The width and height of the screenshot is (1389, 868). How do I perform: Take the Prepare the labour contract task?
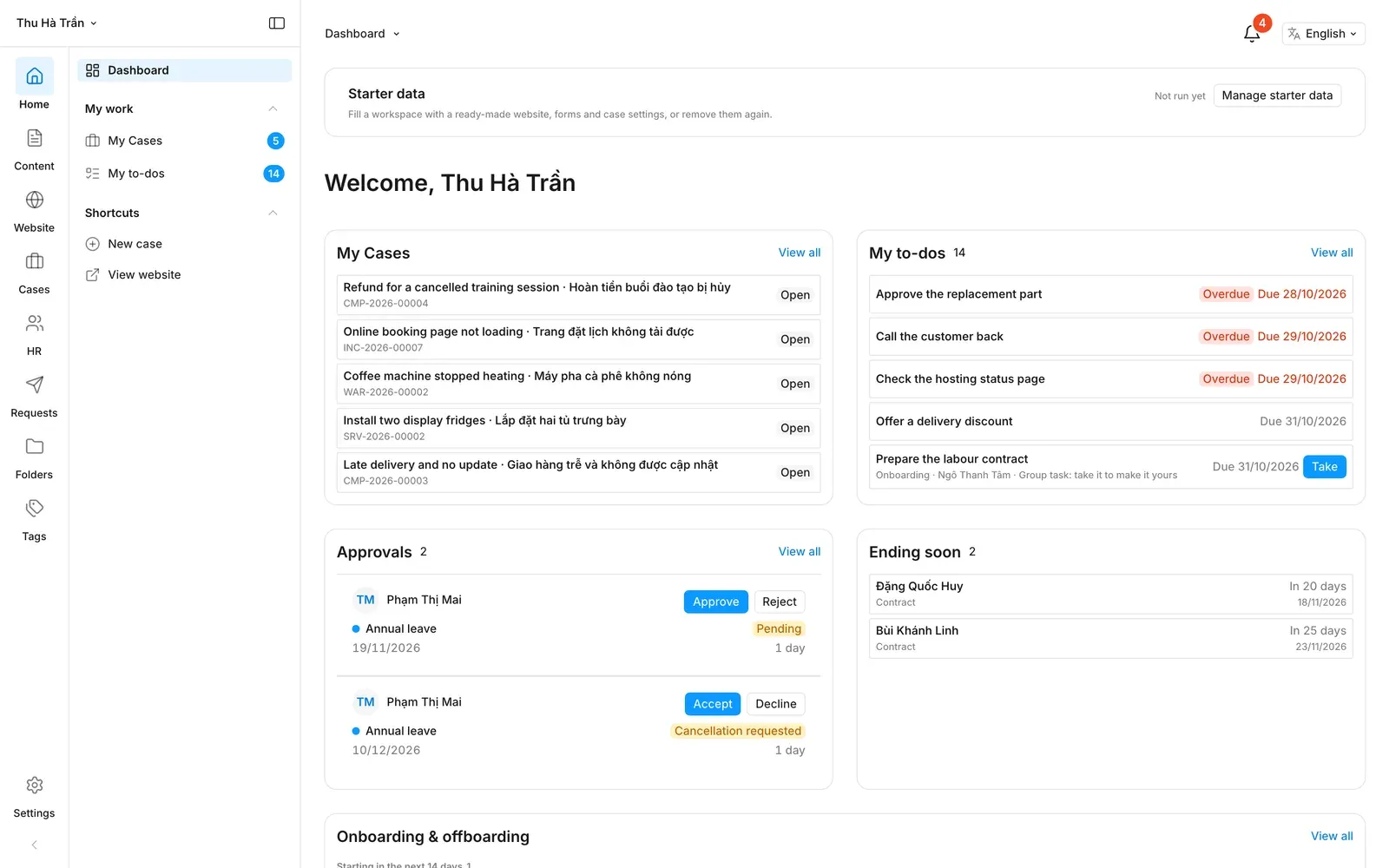(x=1324, y=467)
